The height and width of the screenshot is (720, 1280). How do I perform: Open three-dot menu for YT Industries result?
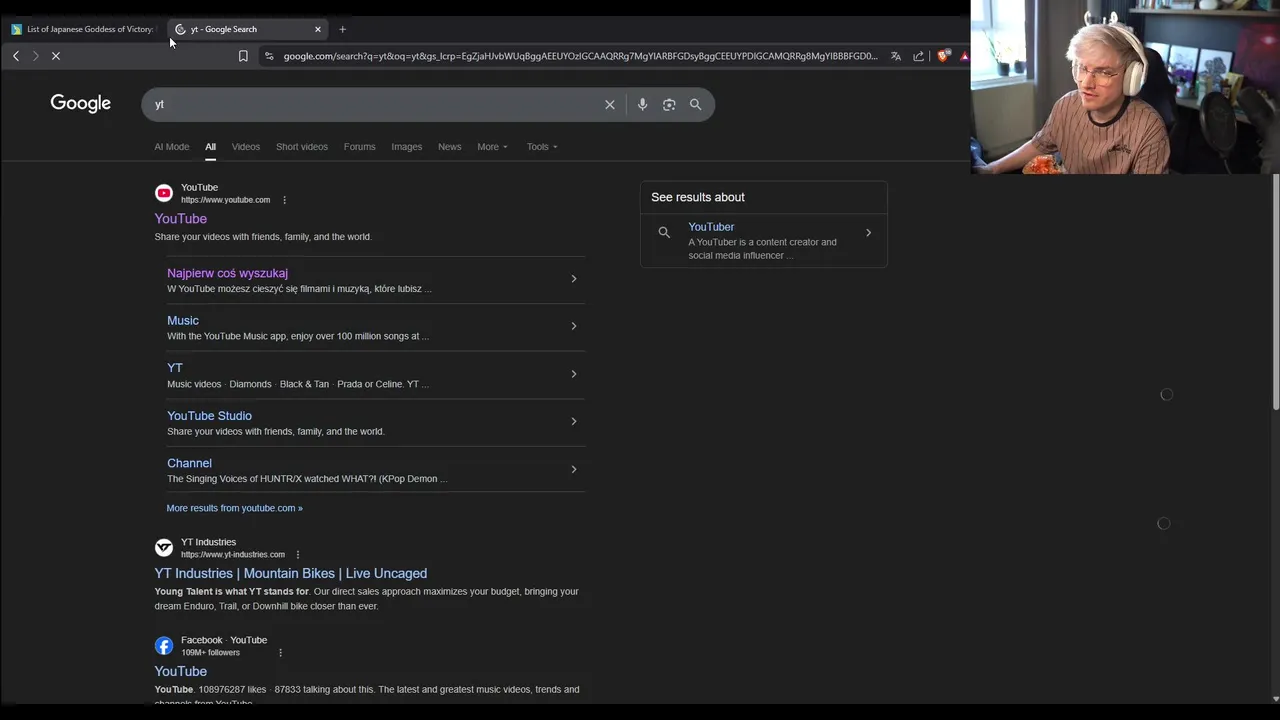tap(297, 555)
